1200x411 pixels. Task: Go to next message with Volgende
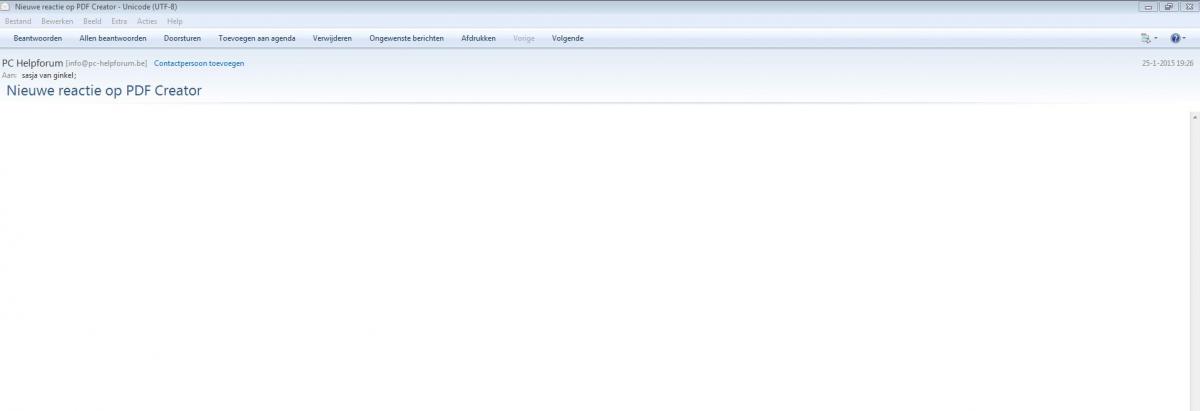568,38
